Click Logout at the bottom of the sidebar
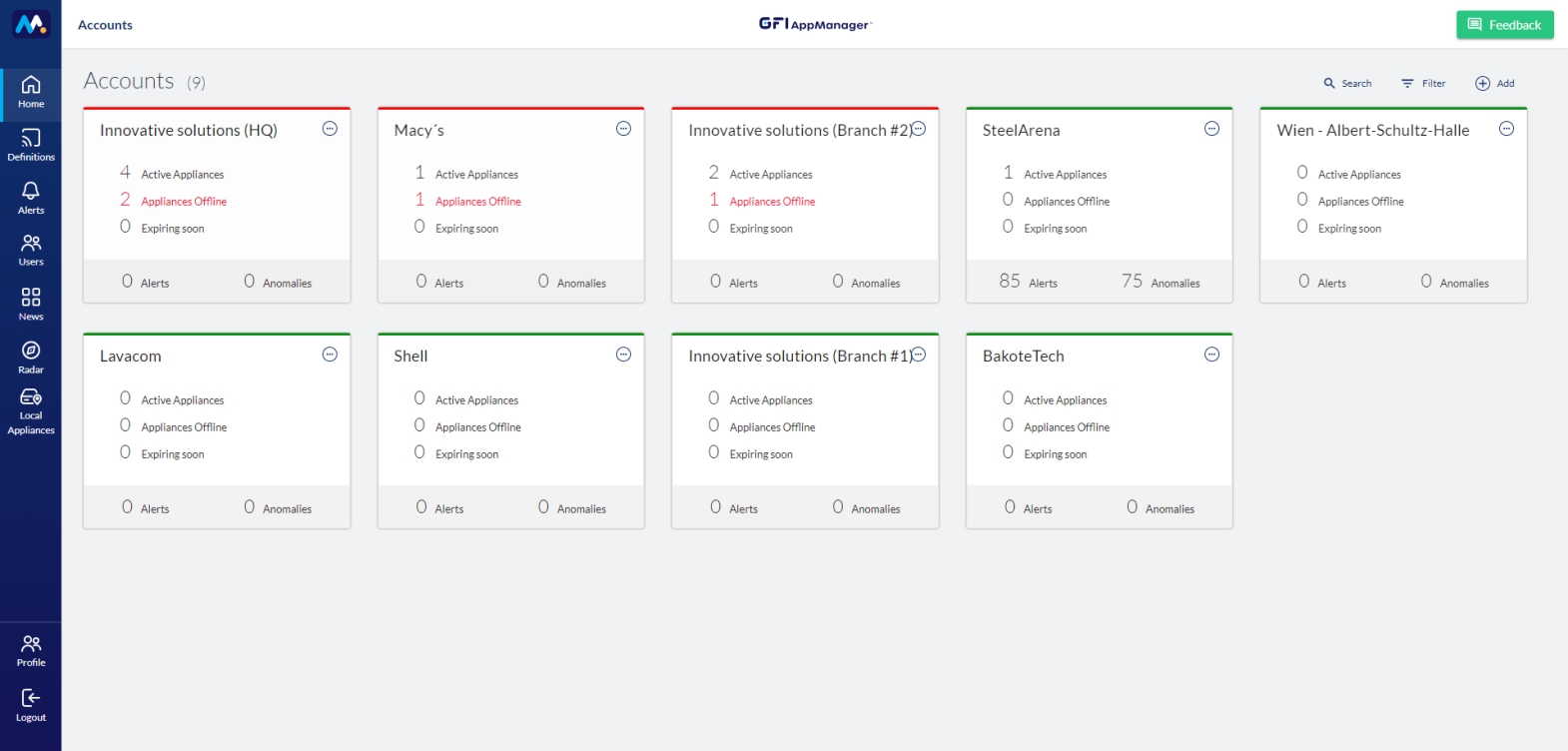 click(30, 705)
